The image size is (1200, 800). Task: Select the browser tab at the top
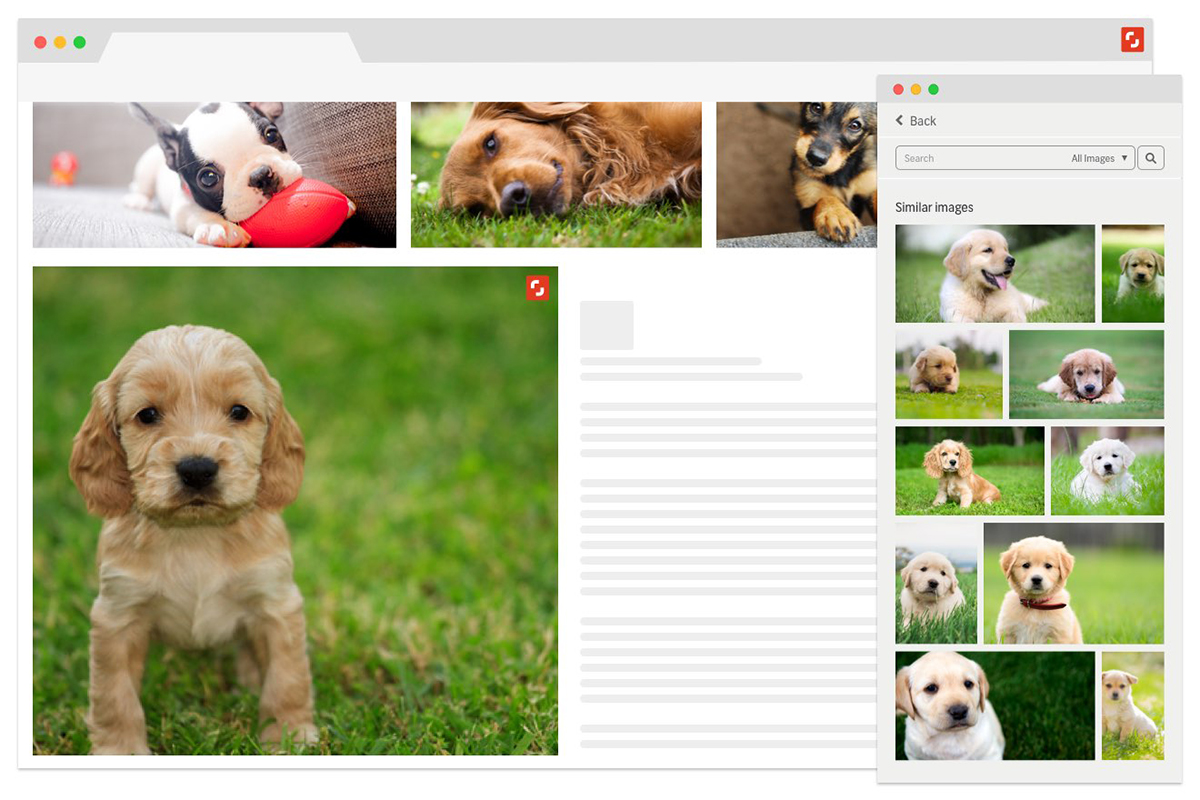[x=230, y=47]
